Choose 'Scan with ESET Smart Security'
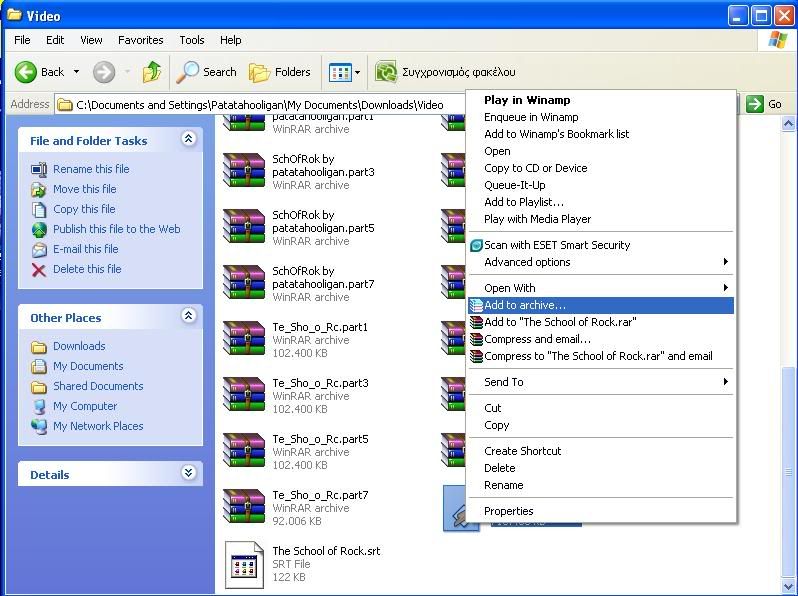Image resolution: width=798 pixels, height=596 pixels. pos(557,245)
